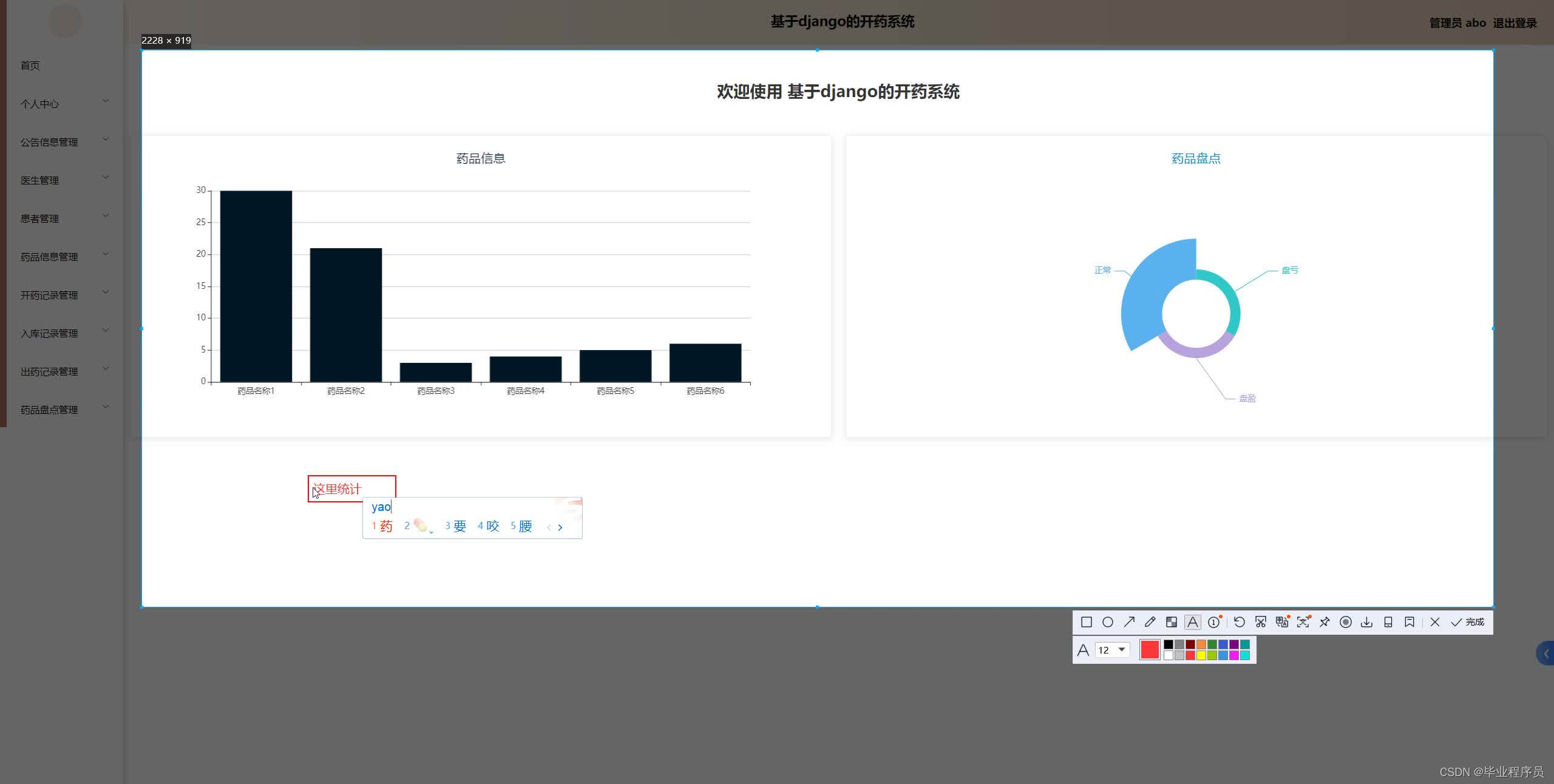The image size is (1554, 784).
Task: Click the 药品名称1 bar in chart
Action: pos(256,286)
